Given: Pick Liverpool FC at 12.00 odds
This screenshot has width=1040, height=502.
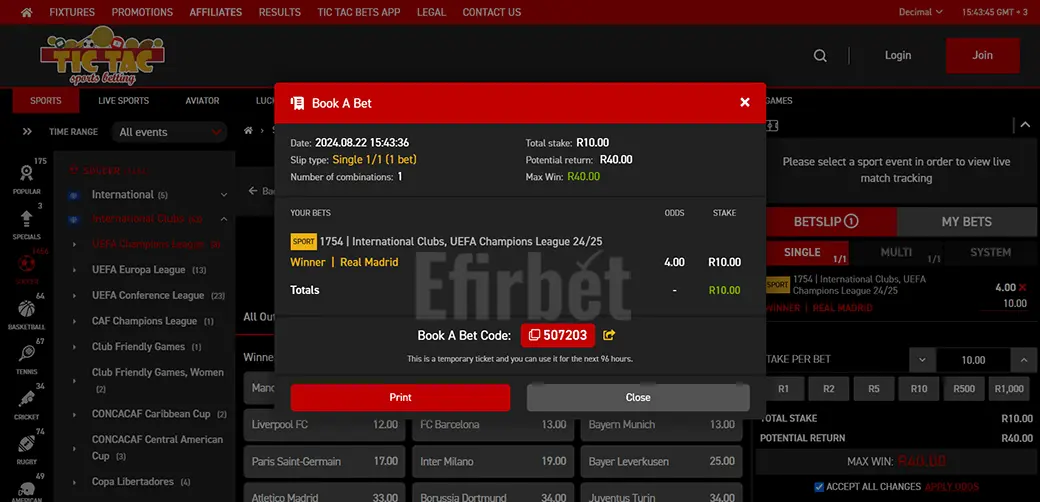Looking at the screenshot, I should pyautogui.click(x=324, y=425).
